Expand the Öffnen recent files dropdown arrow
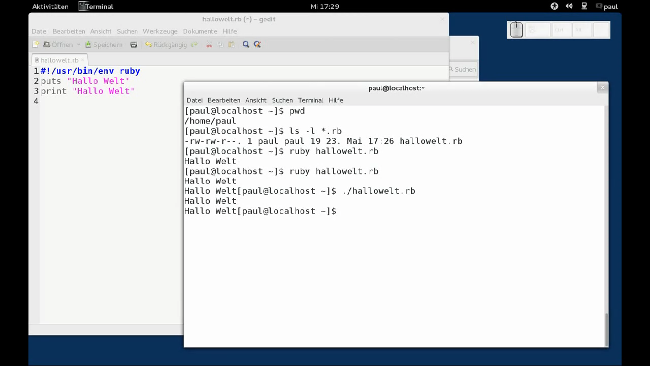The image size is (650, 366). (78, 44)
